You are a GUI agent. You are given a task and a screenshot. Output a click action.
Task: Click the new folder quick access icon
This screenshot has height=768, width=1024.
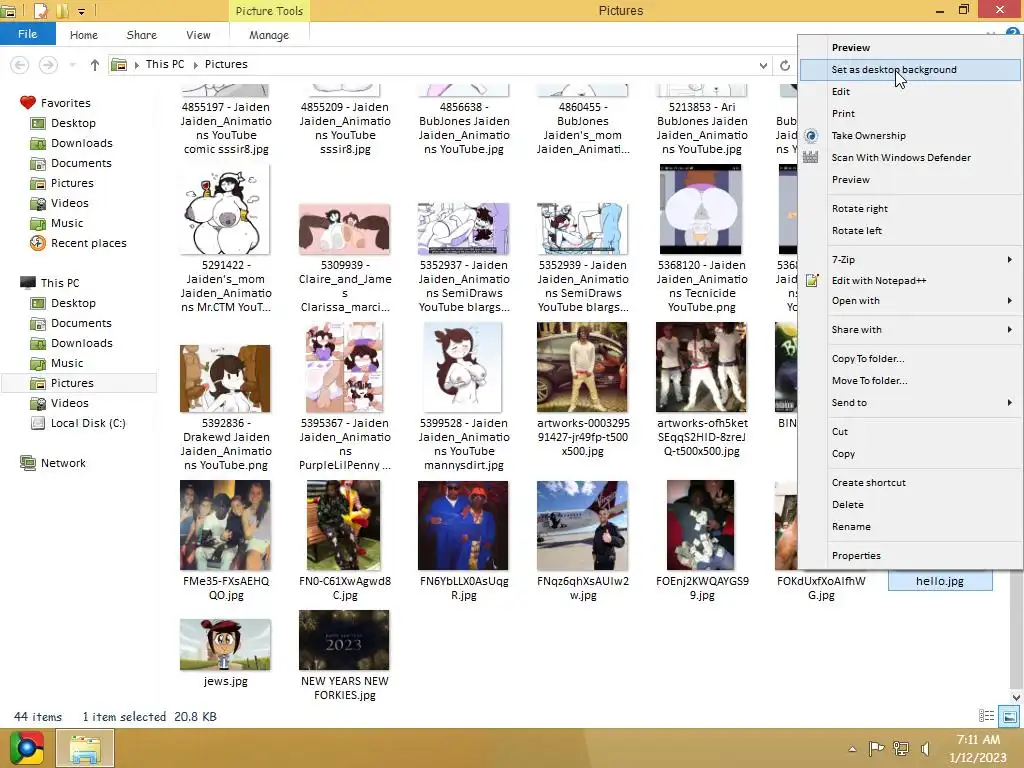point(62,10)
